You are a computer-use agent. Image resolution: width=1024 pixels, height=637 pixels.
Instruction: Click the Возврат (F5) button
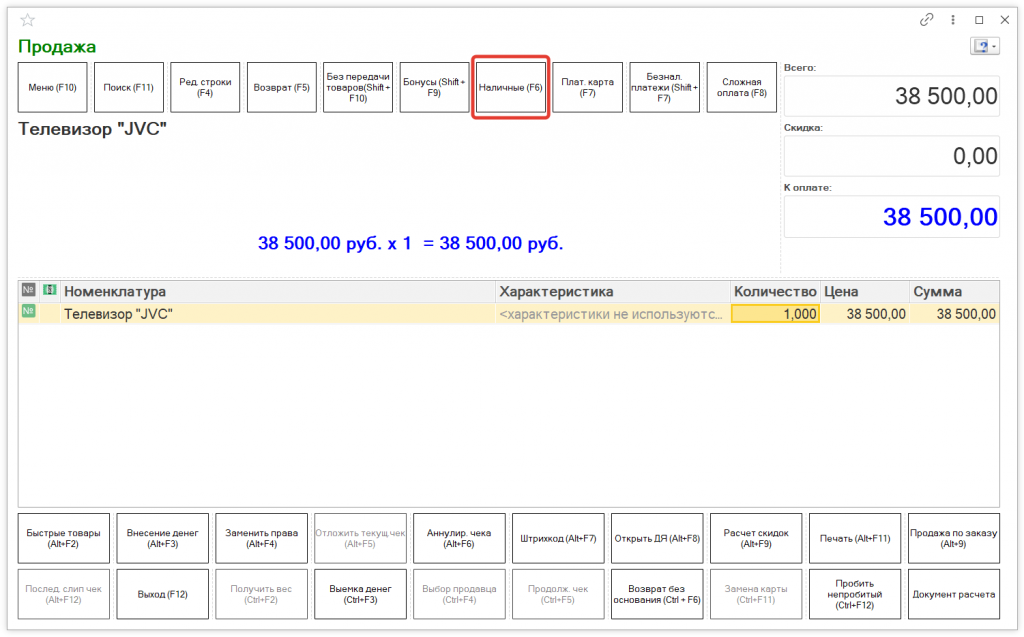(x=281, y=88)
